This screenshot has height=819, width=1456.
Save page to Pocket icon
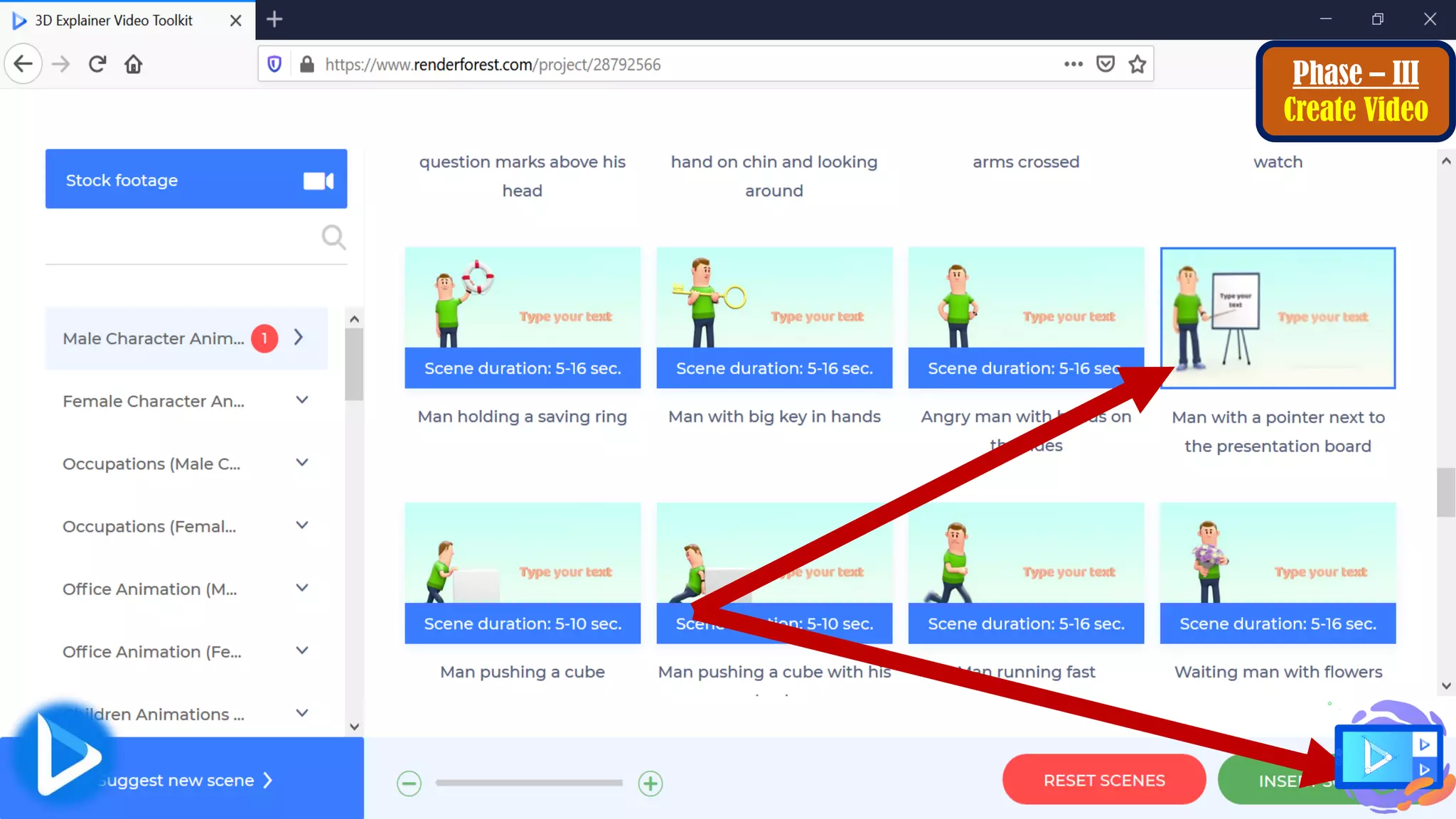1106,65
